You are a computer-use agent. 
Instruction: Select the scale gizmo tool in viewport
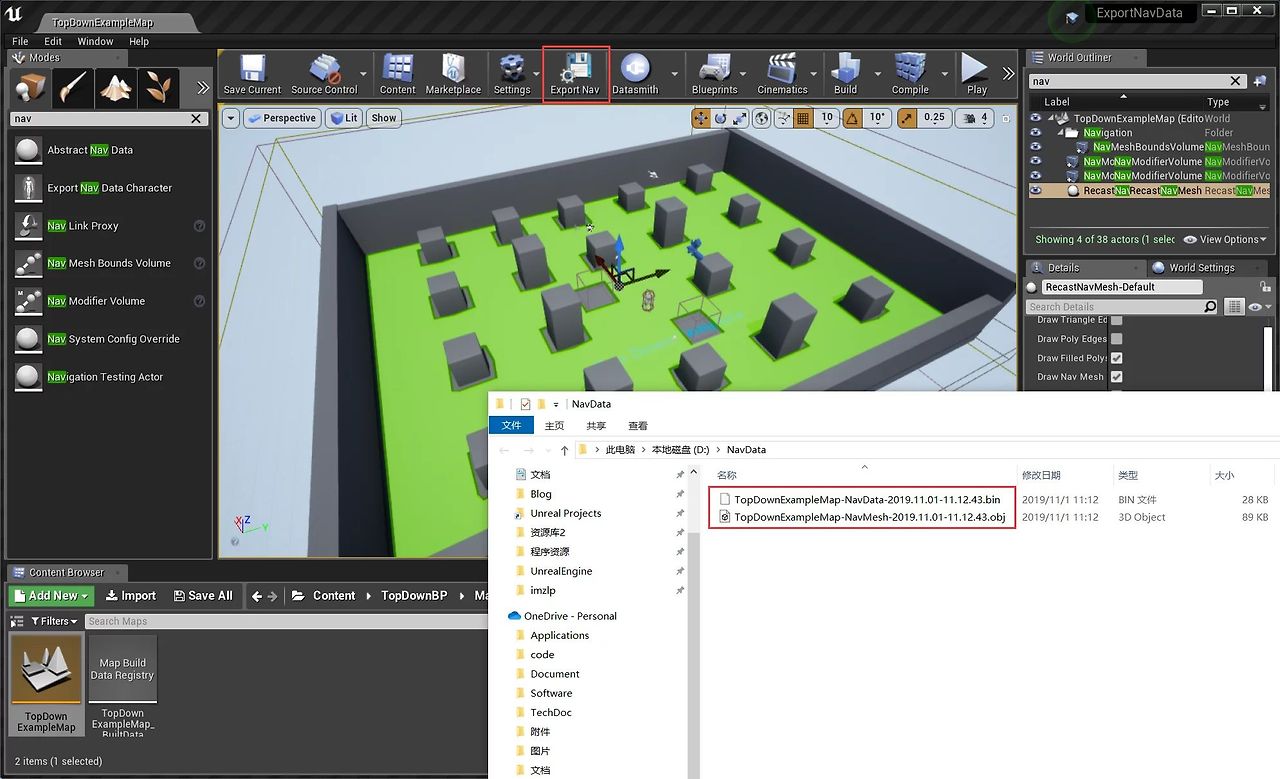coord(739,118)
